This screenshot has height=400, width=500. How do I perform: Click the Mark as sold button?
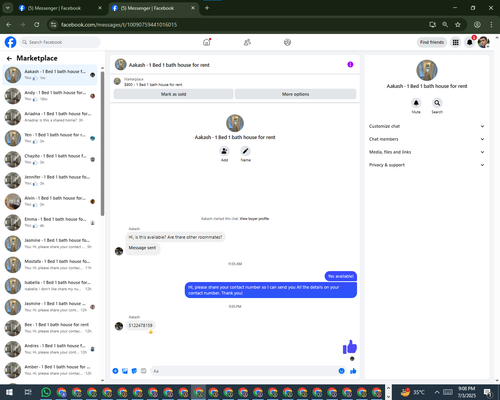click(x=173, y=94)
